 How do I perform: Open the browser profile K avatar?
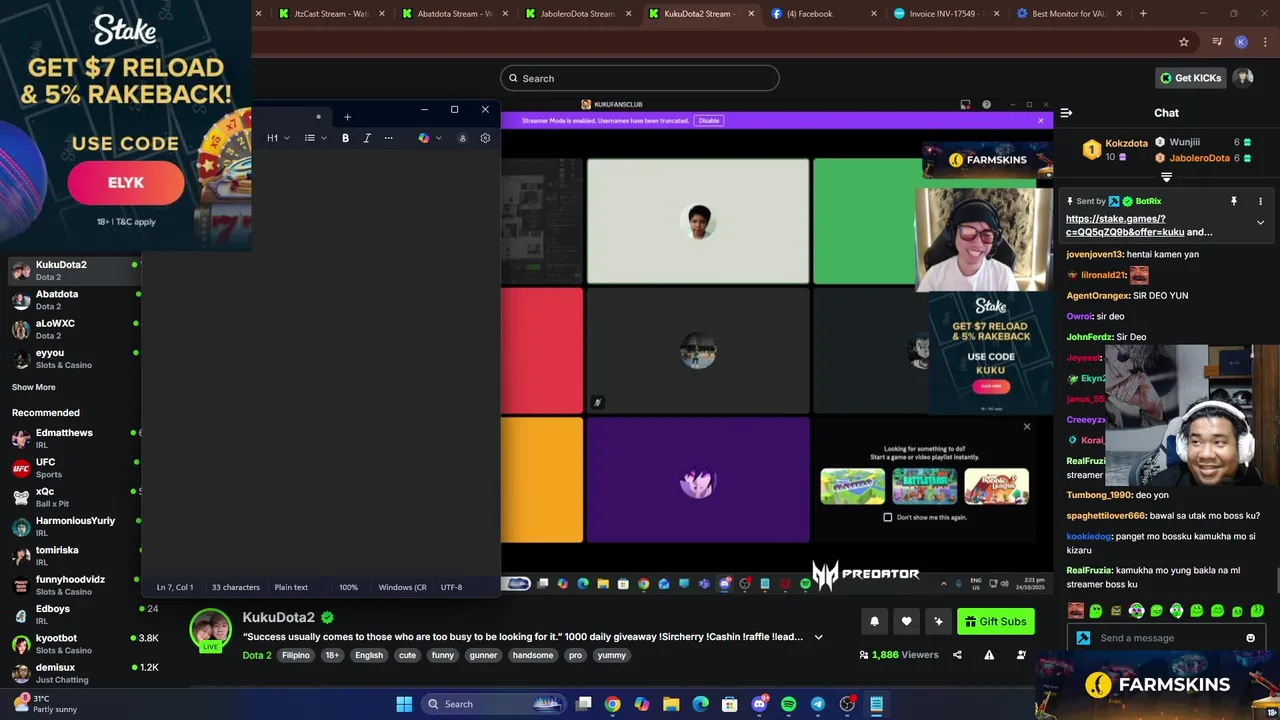pos(1241,42)
